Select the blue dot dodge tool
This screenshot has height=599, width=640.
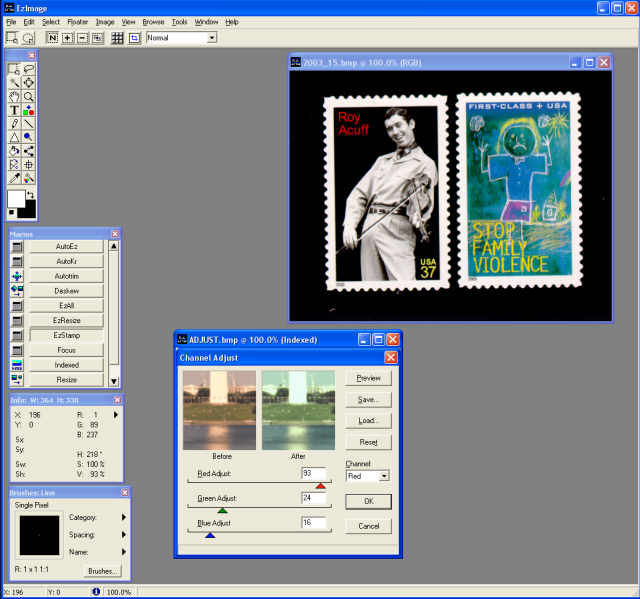coord(29,137)
